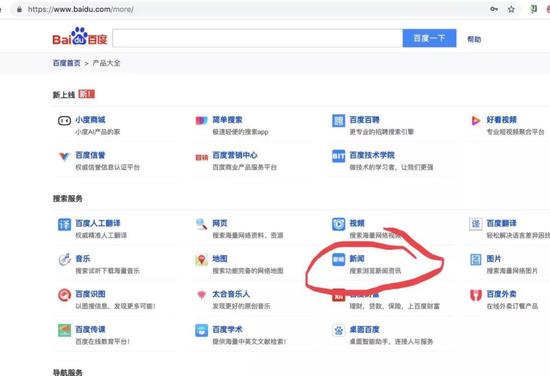Click the 小度商城 robot icon
The width and height of the screenshot is (550, 376).
(64, 121)
